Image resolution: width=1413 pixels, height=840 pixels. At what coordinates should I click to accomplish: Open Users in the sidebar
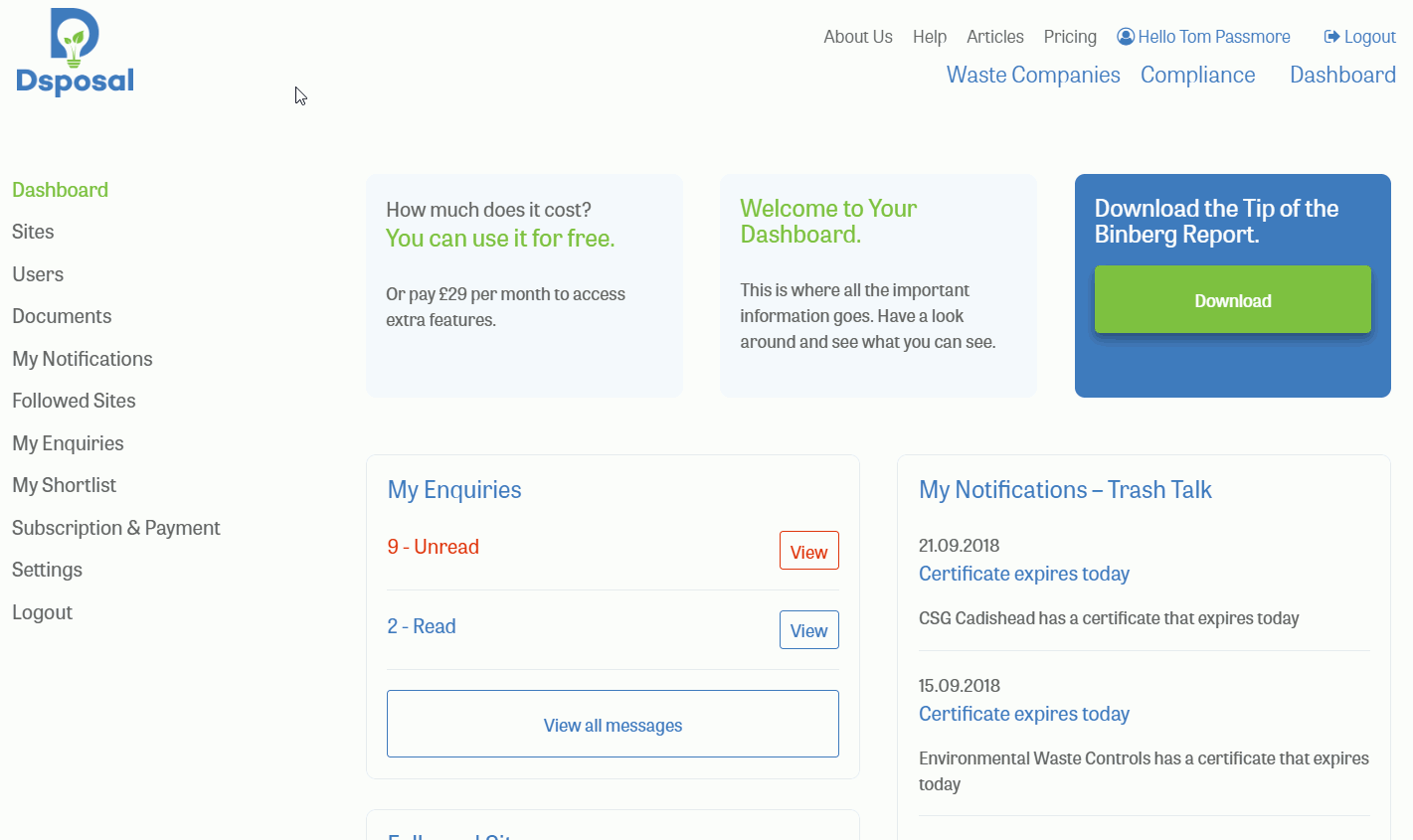click(38, 274)
